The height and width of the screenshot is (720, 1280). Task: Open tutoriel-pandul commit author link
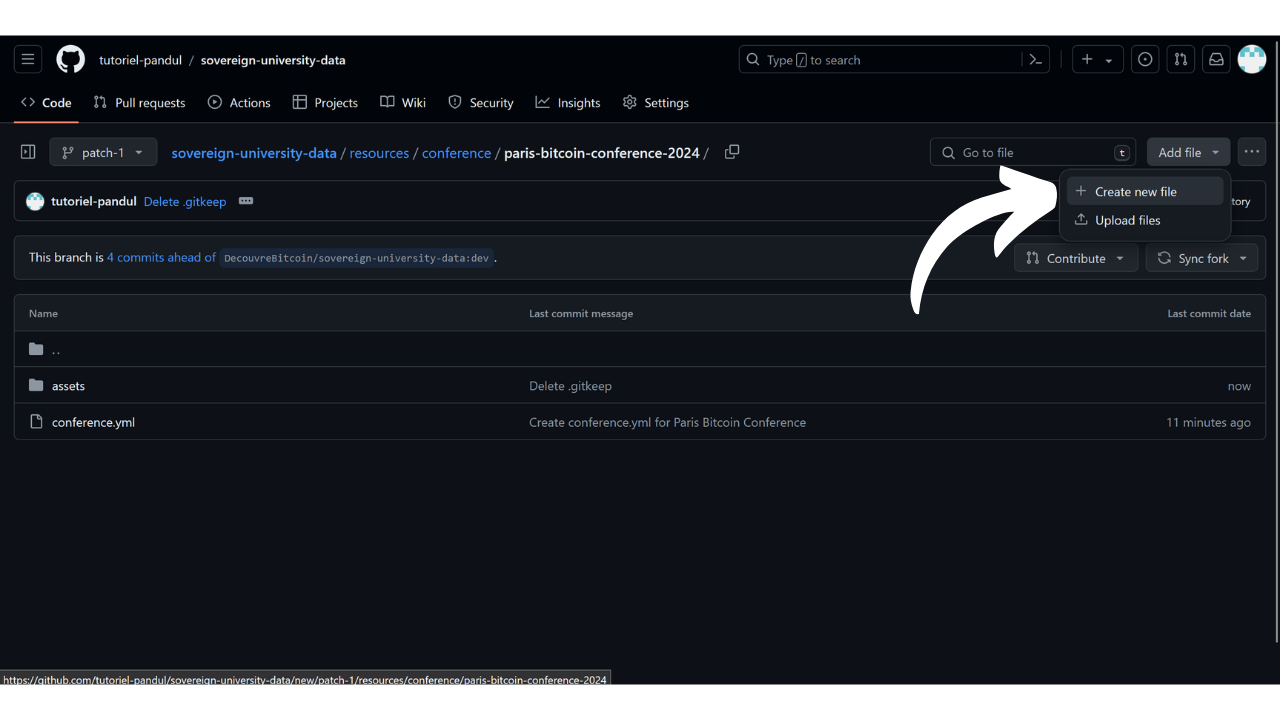[94, 201]
